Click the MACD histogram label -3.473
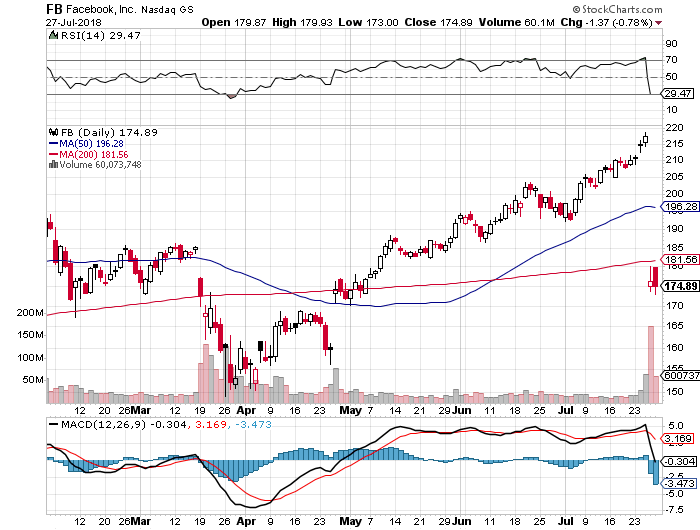The width and height of the screenshot is (700, 530). pyautogui.click(x=680, y=483)
